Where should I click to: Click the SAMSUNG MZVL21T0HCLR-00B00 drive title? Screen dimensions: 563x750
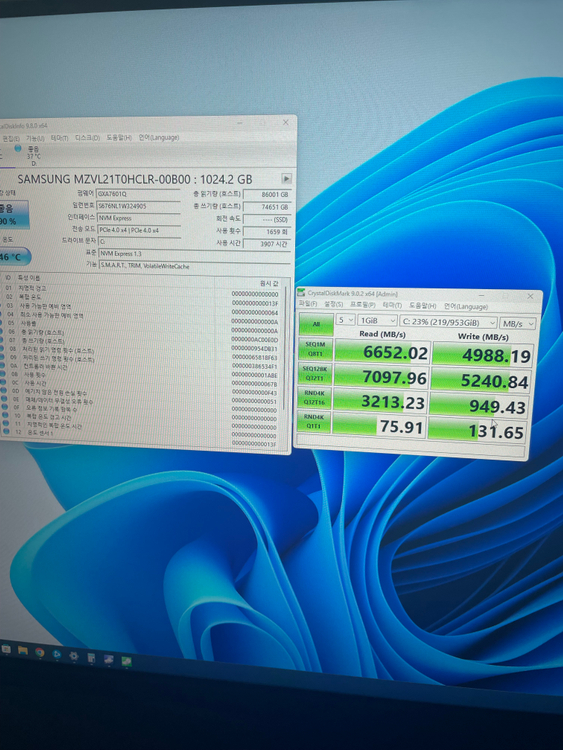pos(135,179)
